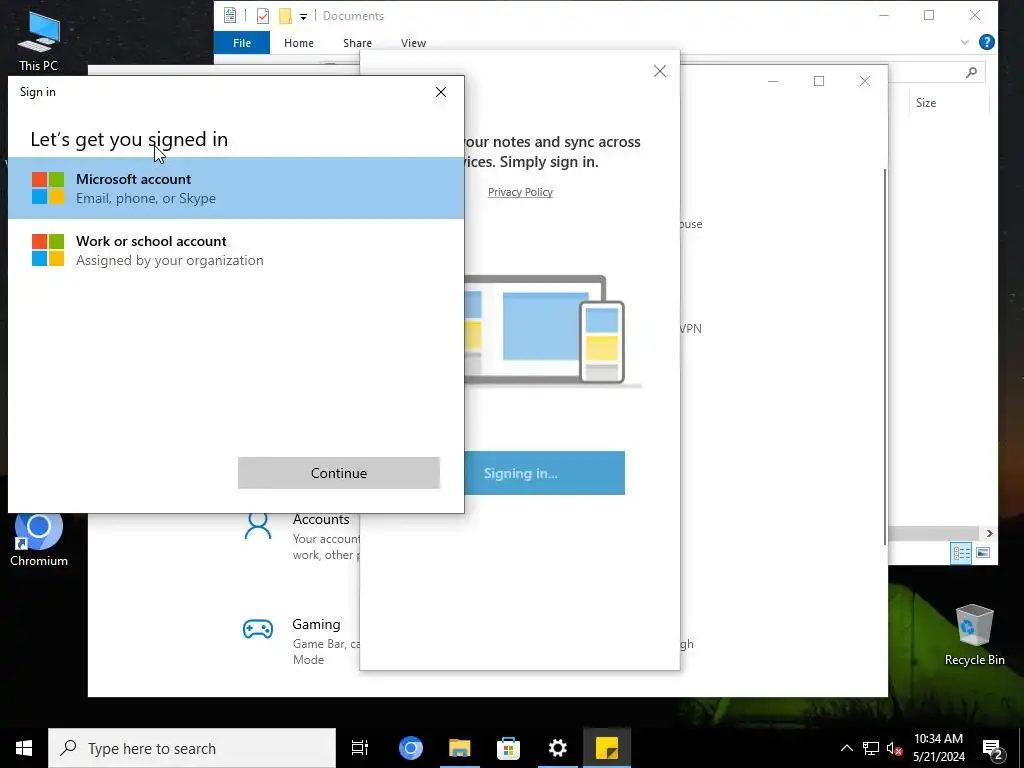Close the Sign in dialog

tap(441, 92)
